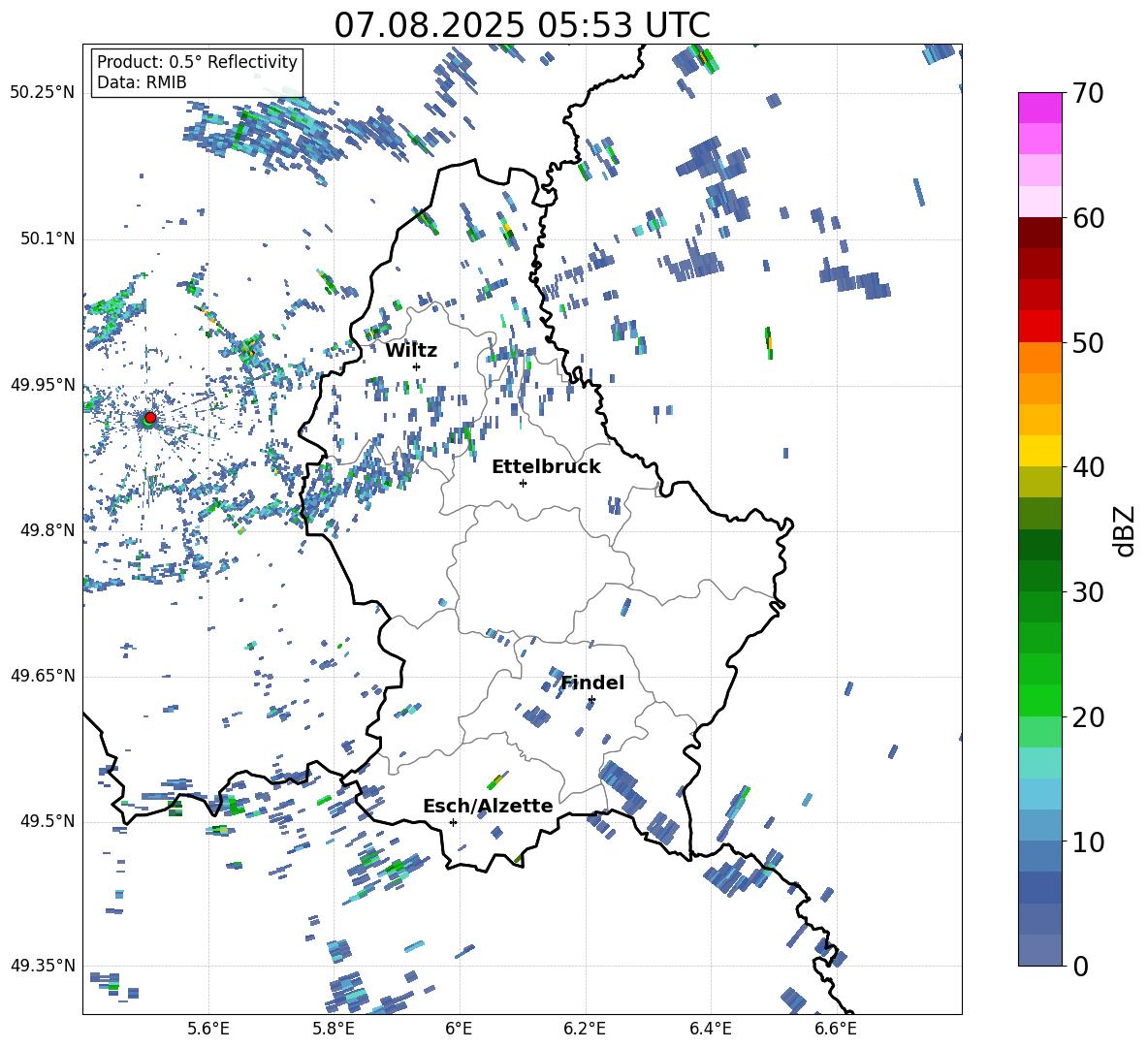Click the colorbar tick label 40
The image size is (1148, 1048).
pos(1088,467)
